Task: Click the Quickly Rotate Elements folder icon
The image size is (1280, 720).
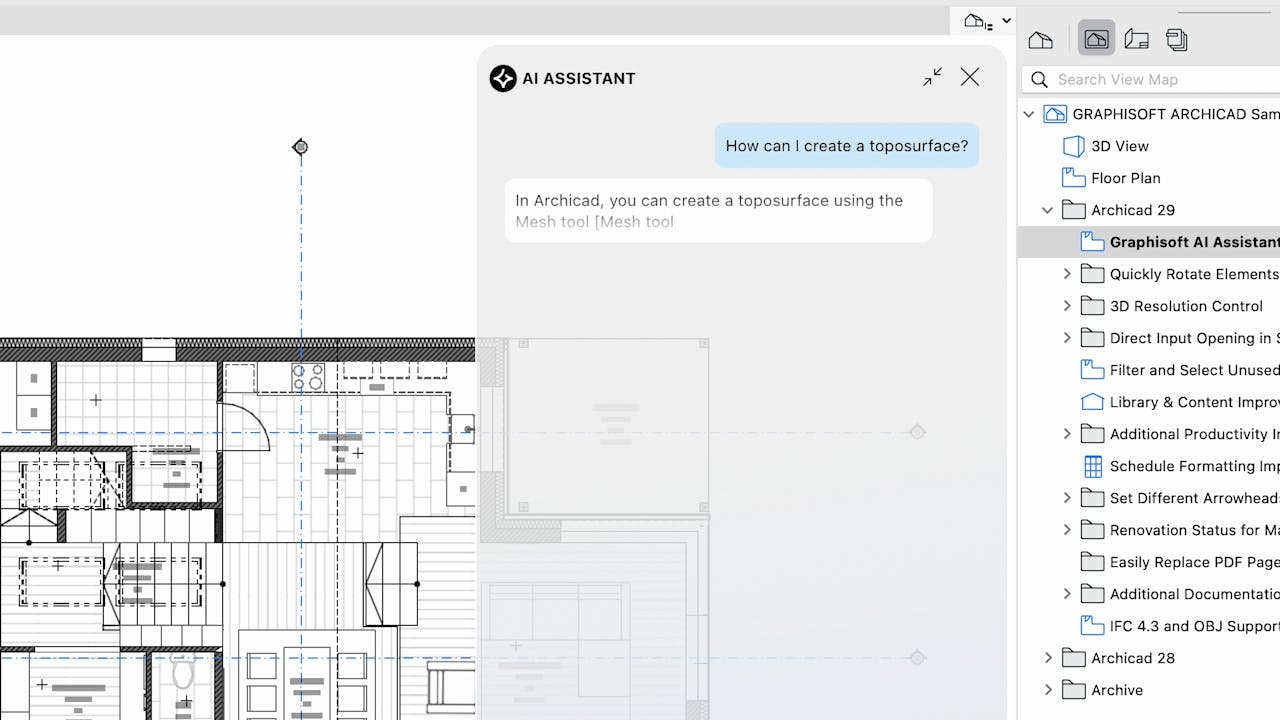Action: (x=1093, y=274)
